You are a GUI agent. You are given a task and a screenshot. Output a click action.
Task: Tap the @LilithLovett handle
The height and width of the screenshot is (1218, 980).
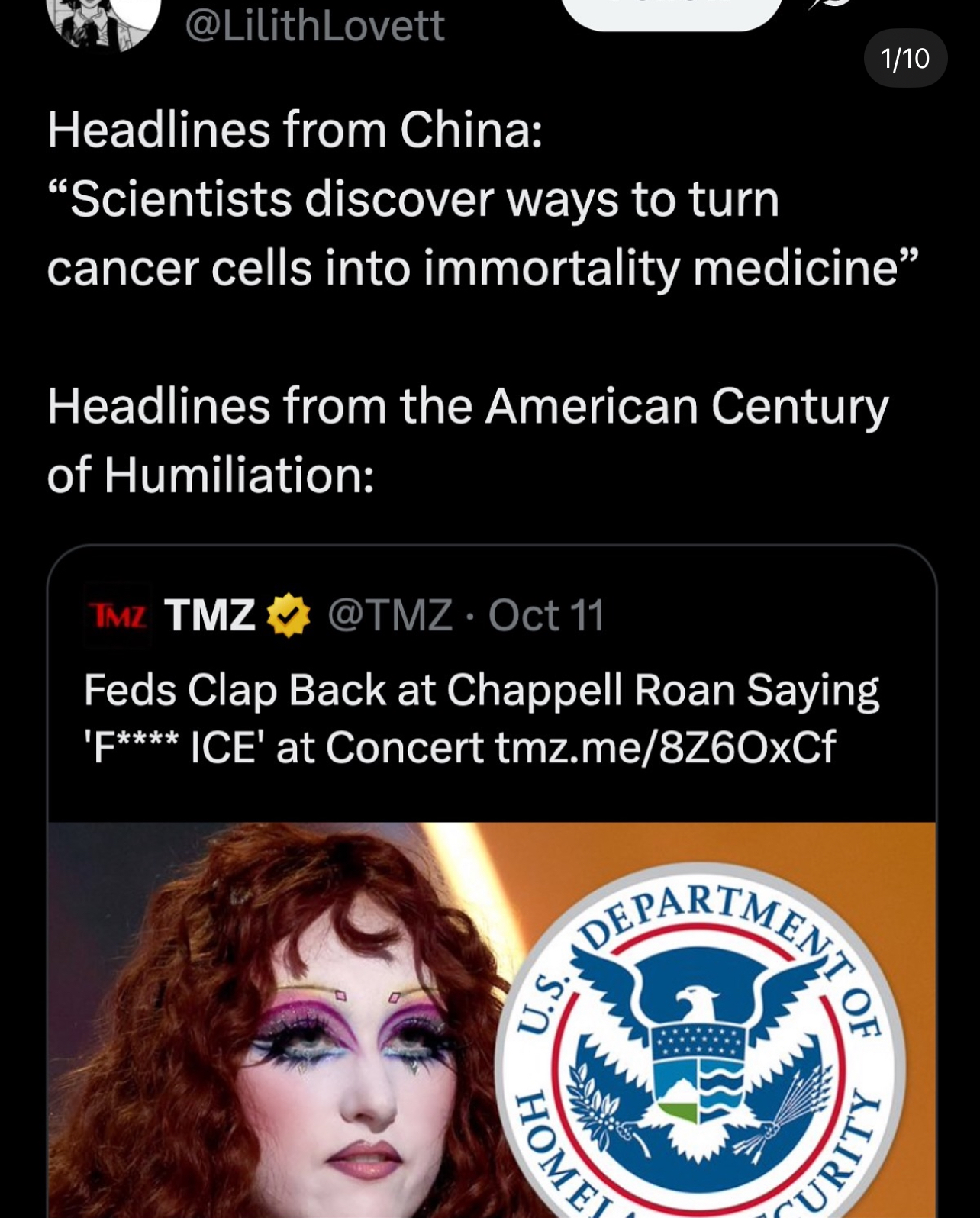(314, 26)
